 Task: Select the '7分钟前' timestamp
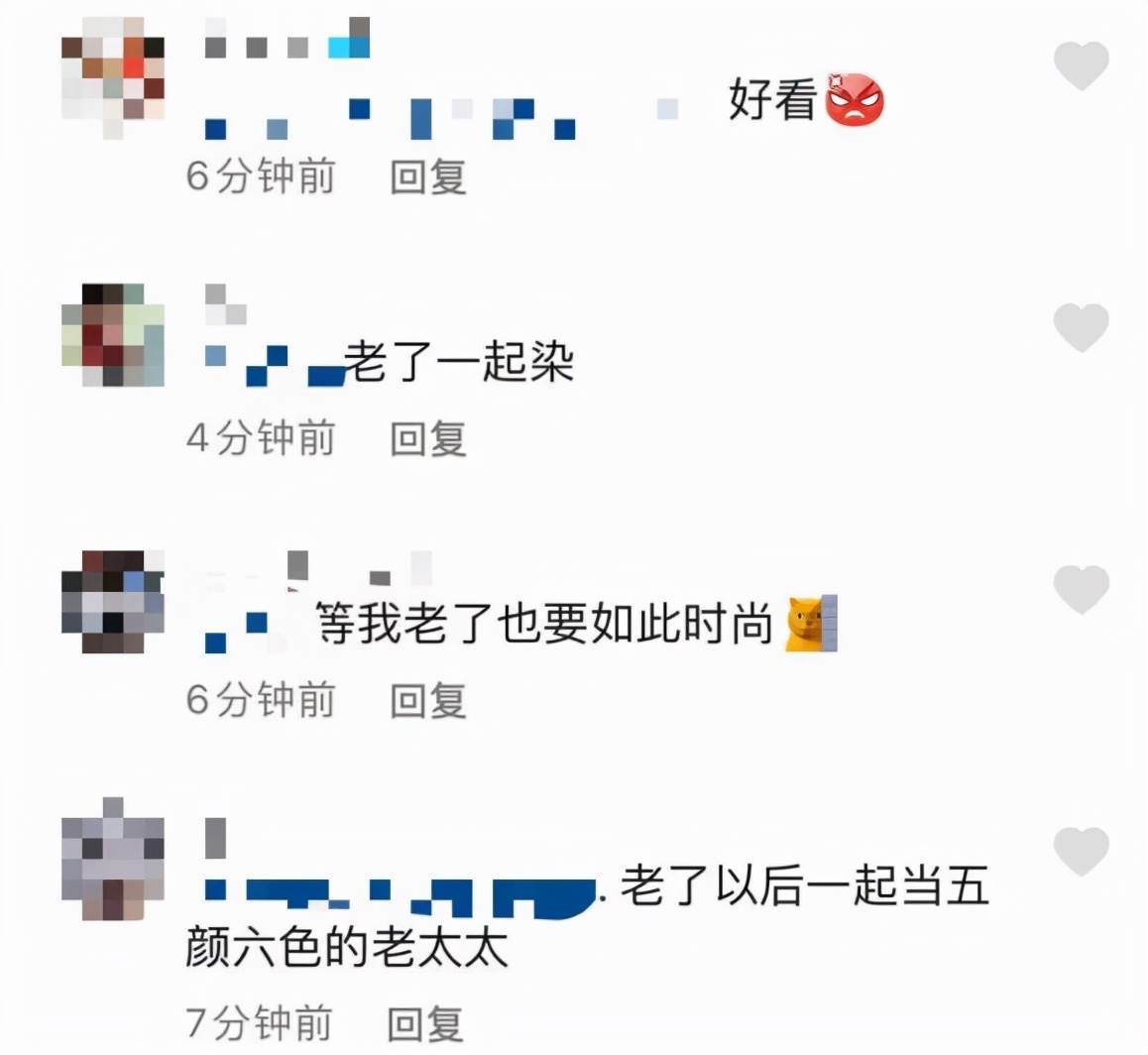click(x=259, y=1023)
